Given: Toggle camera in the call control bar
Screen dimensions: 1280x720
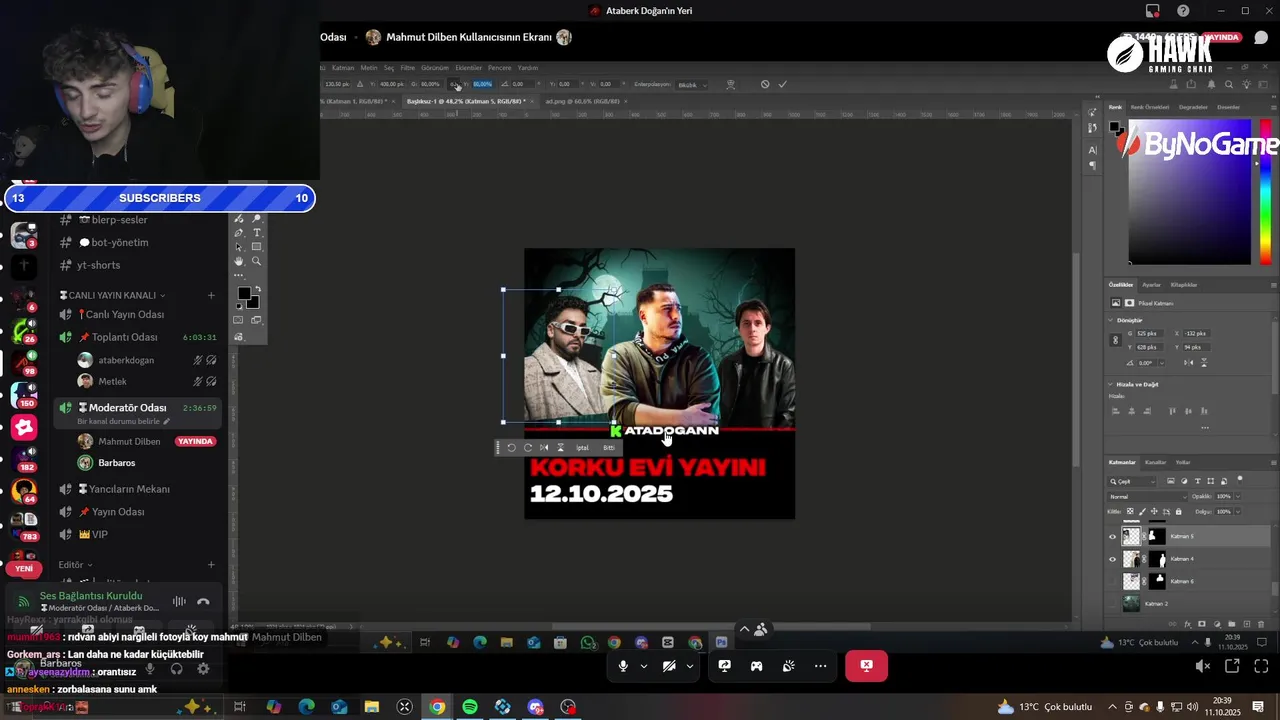Looking at the screenshot, I should pyautogui.click(x=669, y=666).
